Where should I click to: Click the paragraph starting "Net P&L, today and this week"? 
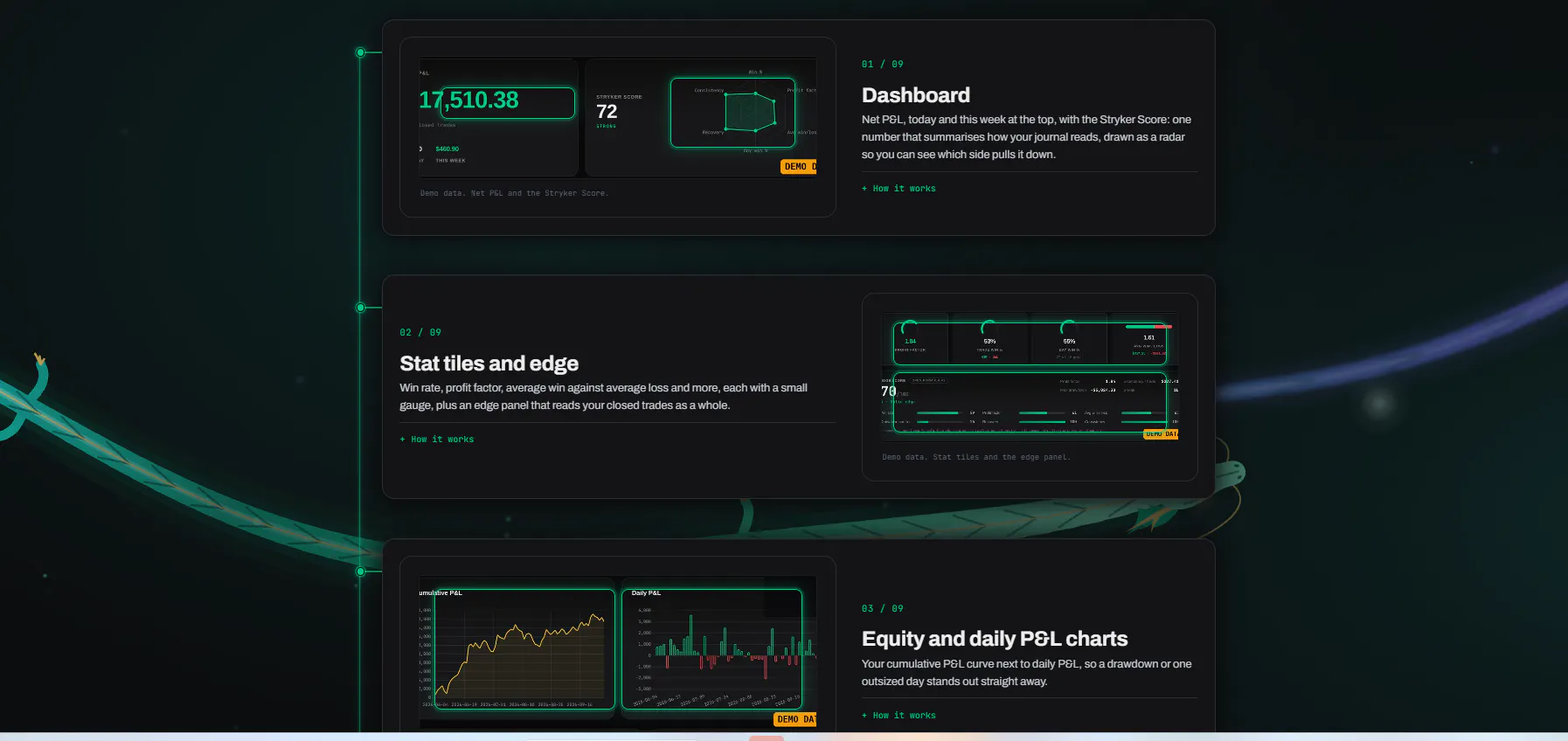[x=1027, y=137]
